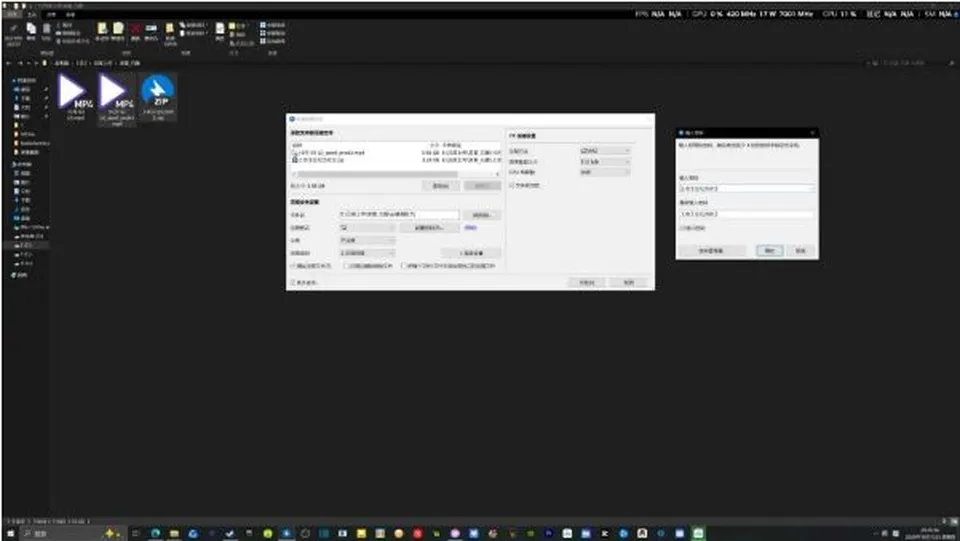This screenshot has width=960, height=541.
Task: Toggle the rightmost checkbox under compression level
Action: coord(403,266)
